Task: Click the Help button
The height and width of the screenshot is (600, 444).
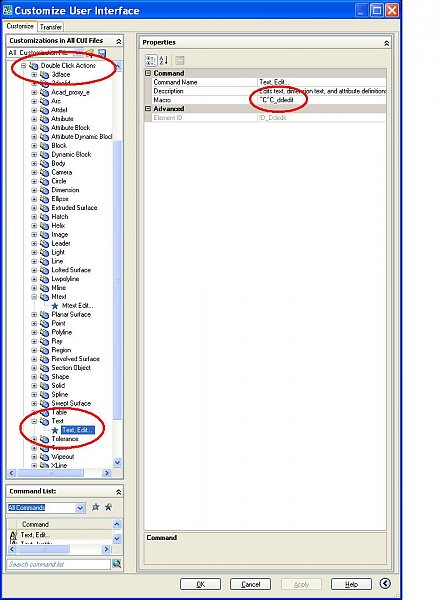Action: pyautogui.click(x=351, y=584)
